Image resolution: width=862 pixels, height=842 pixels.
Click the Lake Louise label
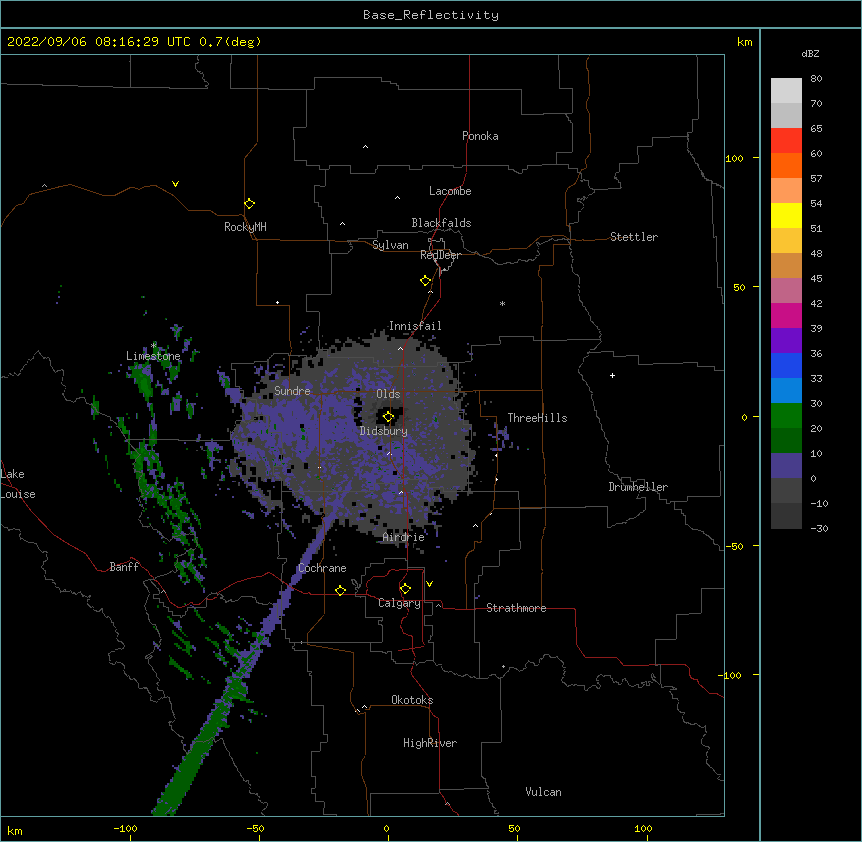18,484
